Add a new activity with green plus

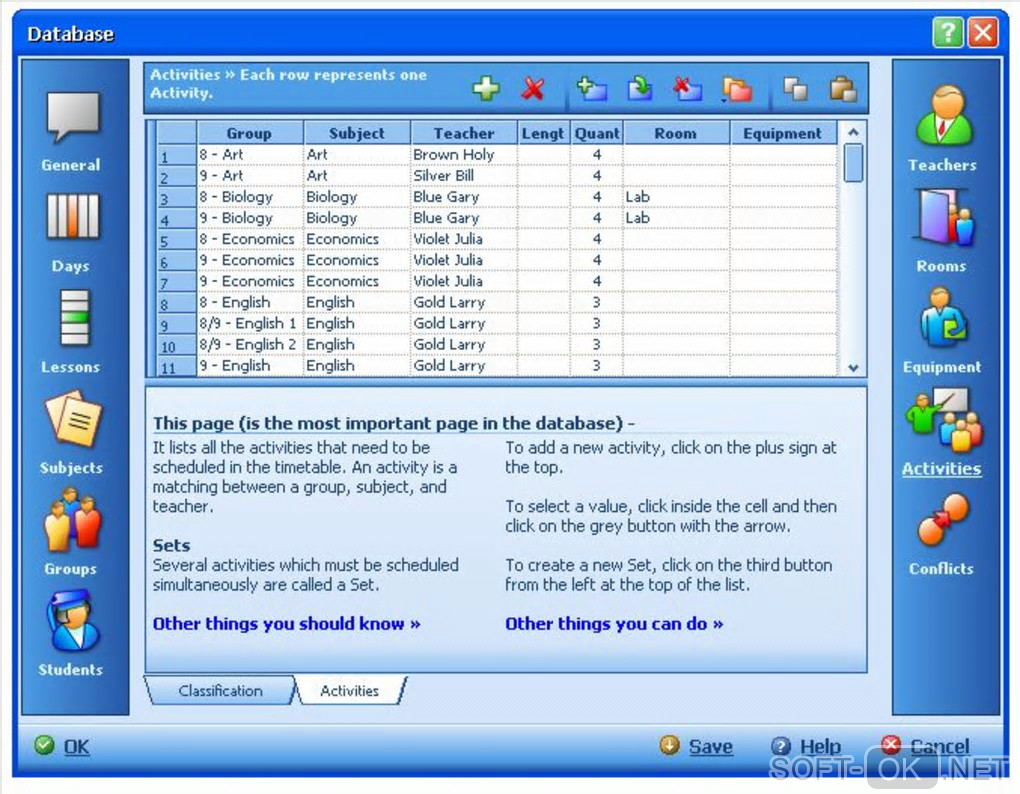coord(486,88)
